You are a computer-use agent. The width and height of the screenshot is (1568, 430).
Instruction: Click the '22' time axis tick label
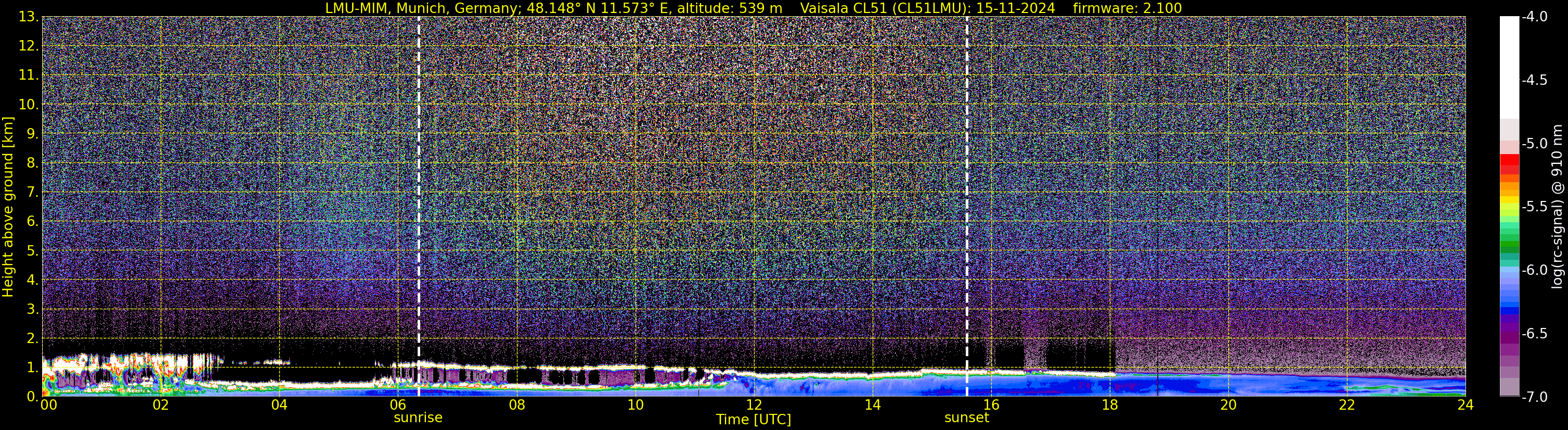[1347, 405]
